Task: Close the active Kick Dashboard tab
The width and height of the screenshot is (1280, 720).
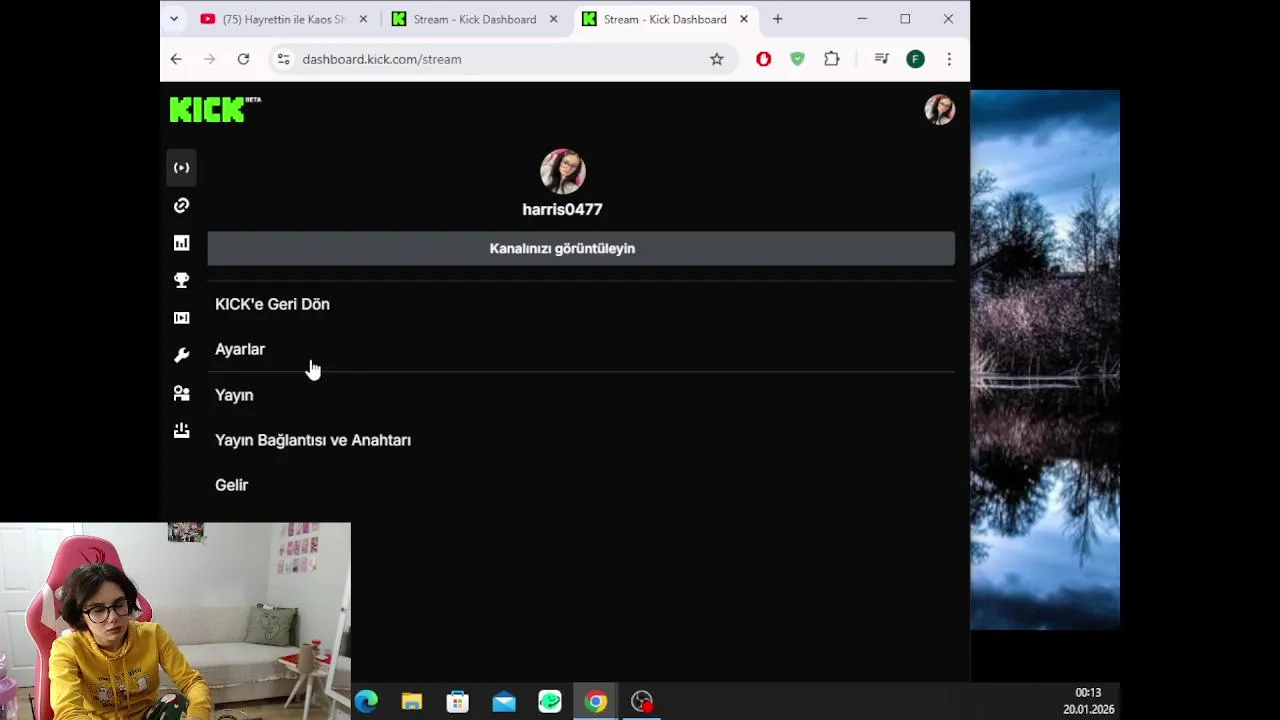Action: click(x=743, y=19)
